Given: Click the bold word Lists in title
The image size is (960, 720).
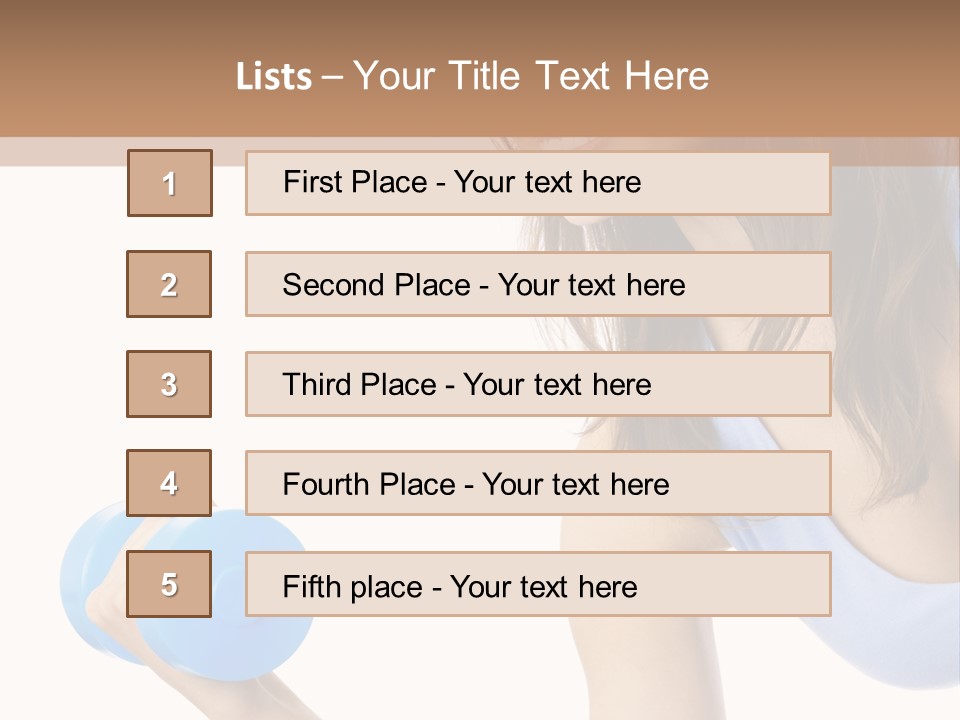Looking at the screenshot, I should click(274, 77).
